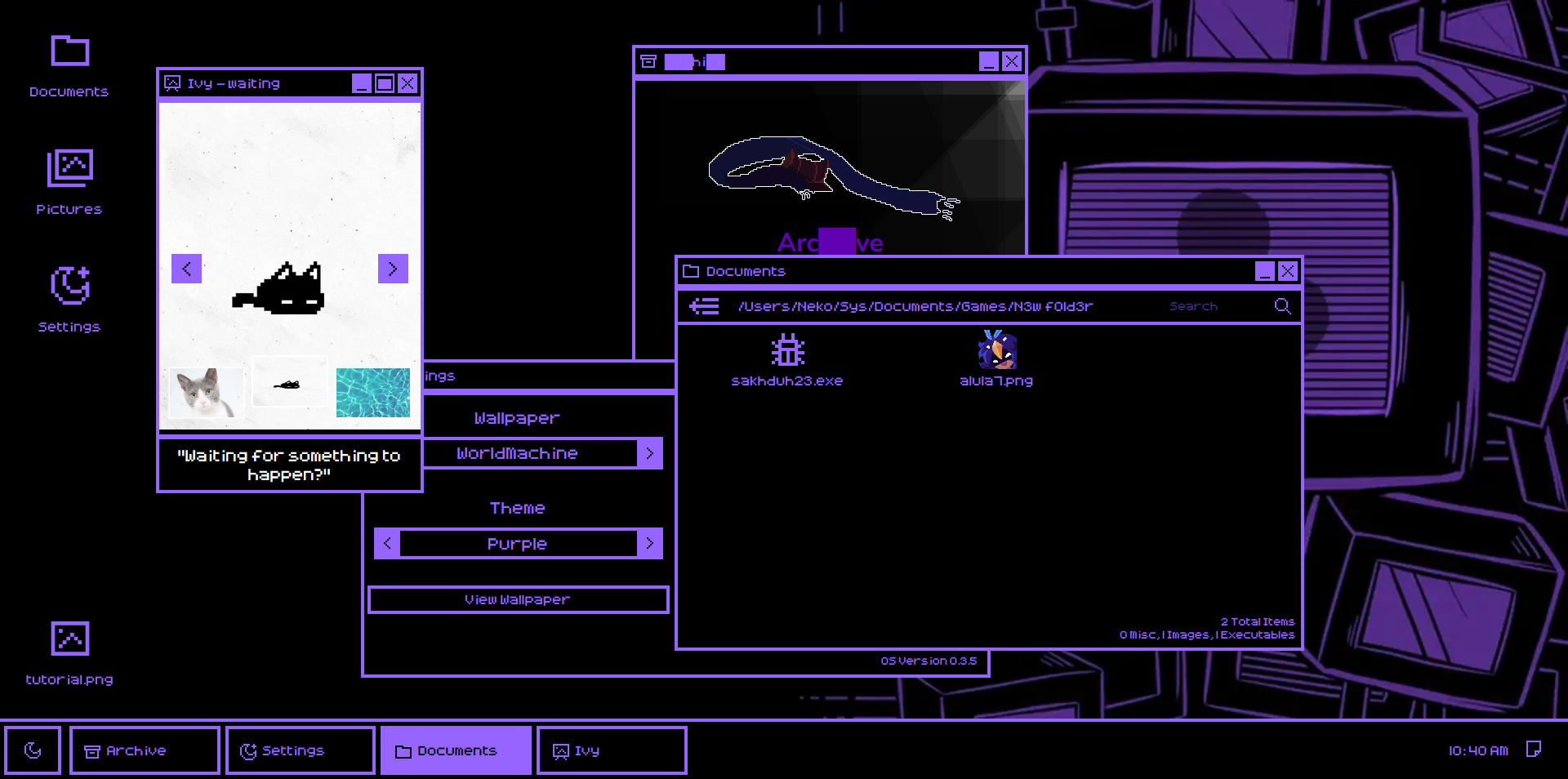This screenshot has height=779, width=1568.
Task: Cycle the WorldMachine wallpaper forward
Action: [650, 453]
